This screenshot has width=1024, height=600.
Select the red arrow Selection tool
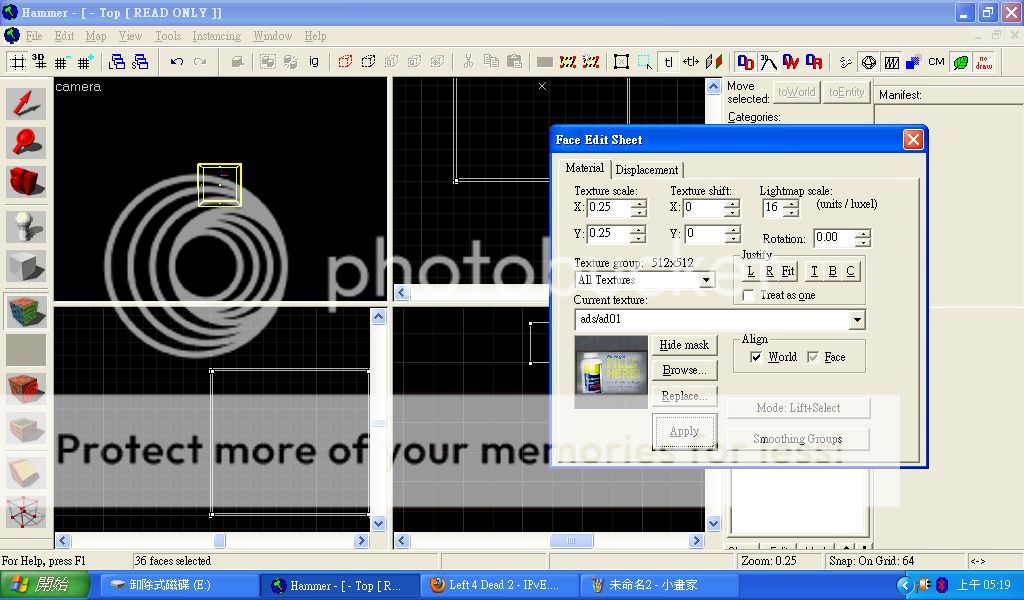point(26,105)
